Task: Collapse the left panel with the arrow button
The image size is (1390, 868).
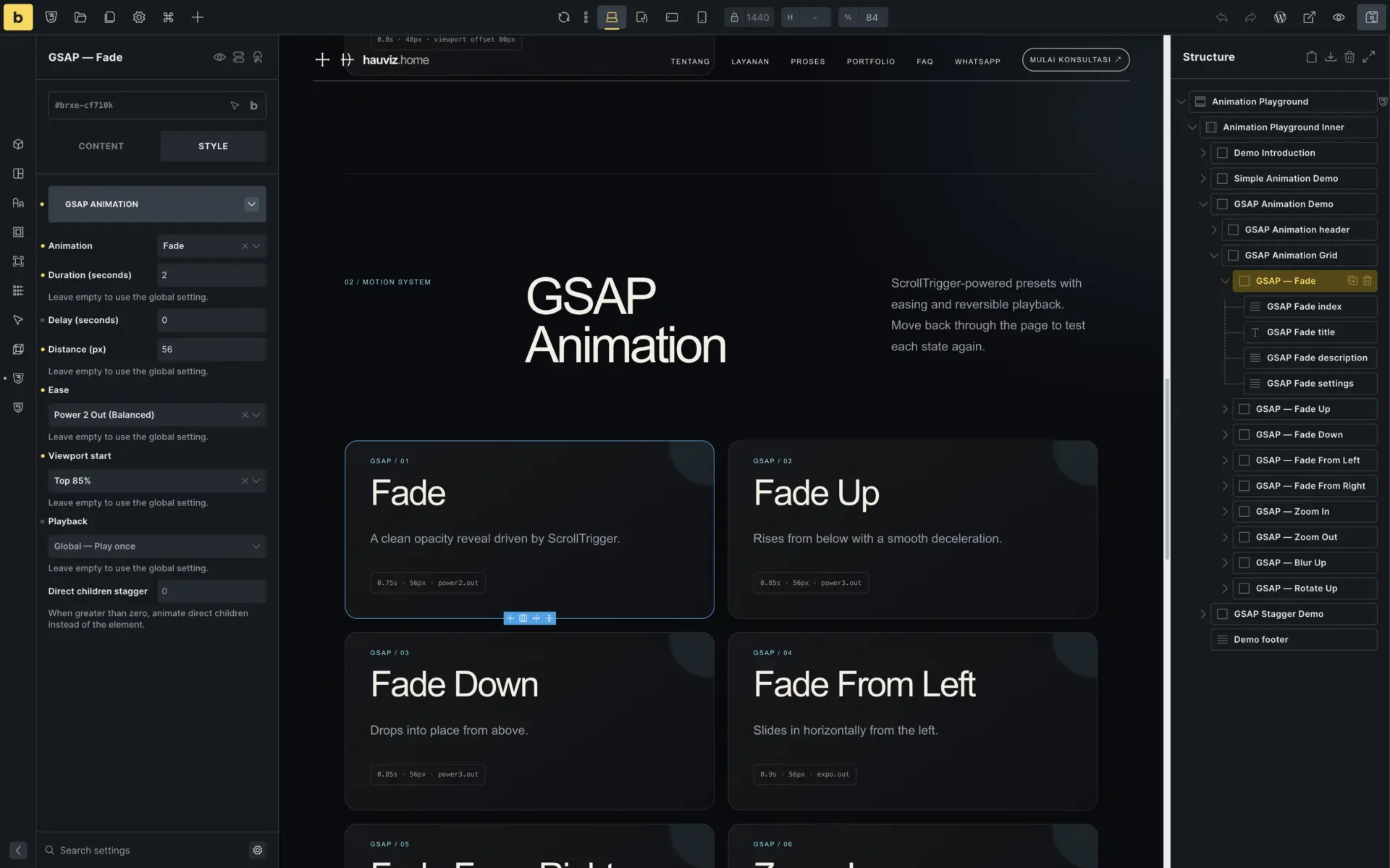Action: (18, 850)
